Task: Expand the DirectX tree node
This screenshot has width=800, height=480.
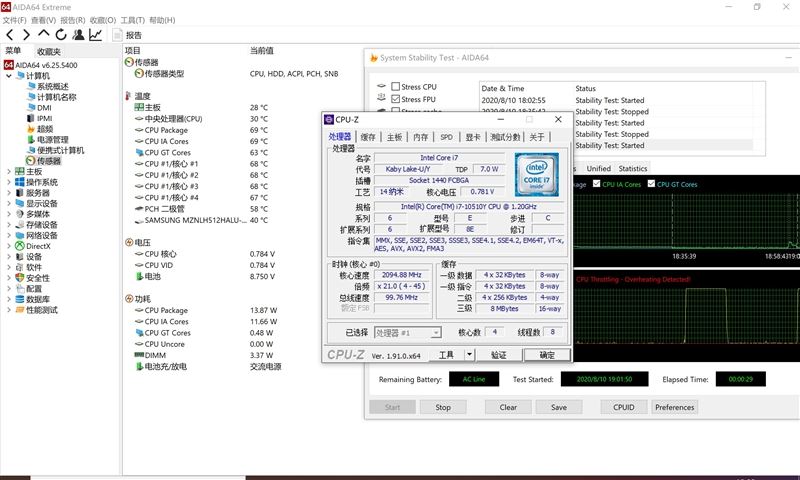Action: (9, 246)
